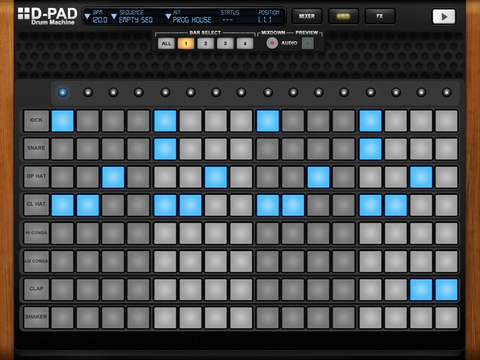Turn off OP HAT step 11
480x360 pixels.
pos(318,177)
